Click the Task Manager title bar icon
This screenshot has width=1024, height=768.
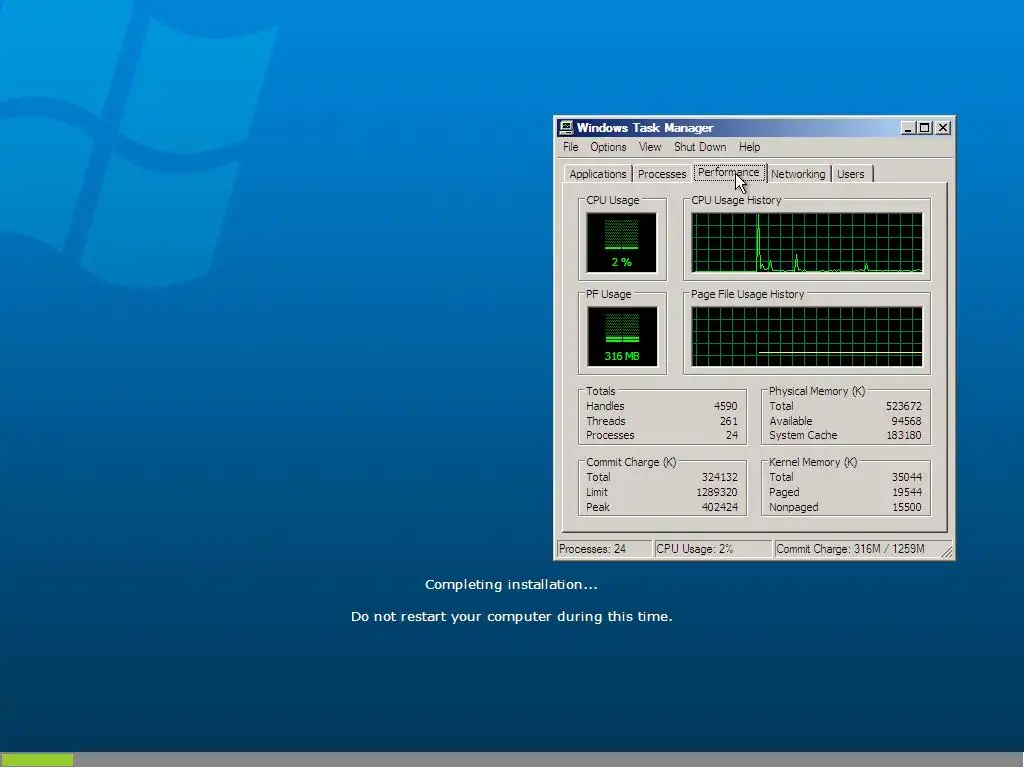click(566, 127)
